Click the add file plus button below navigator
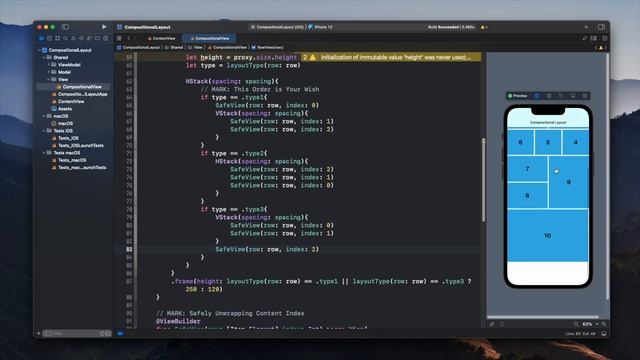The image size is (640, 360). point(39,333)
